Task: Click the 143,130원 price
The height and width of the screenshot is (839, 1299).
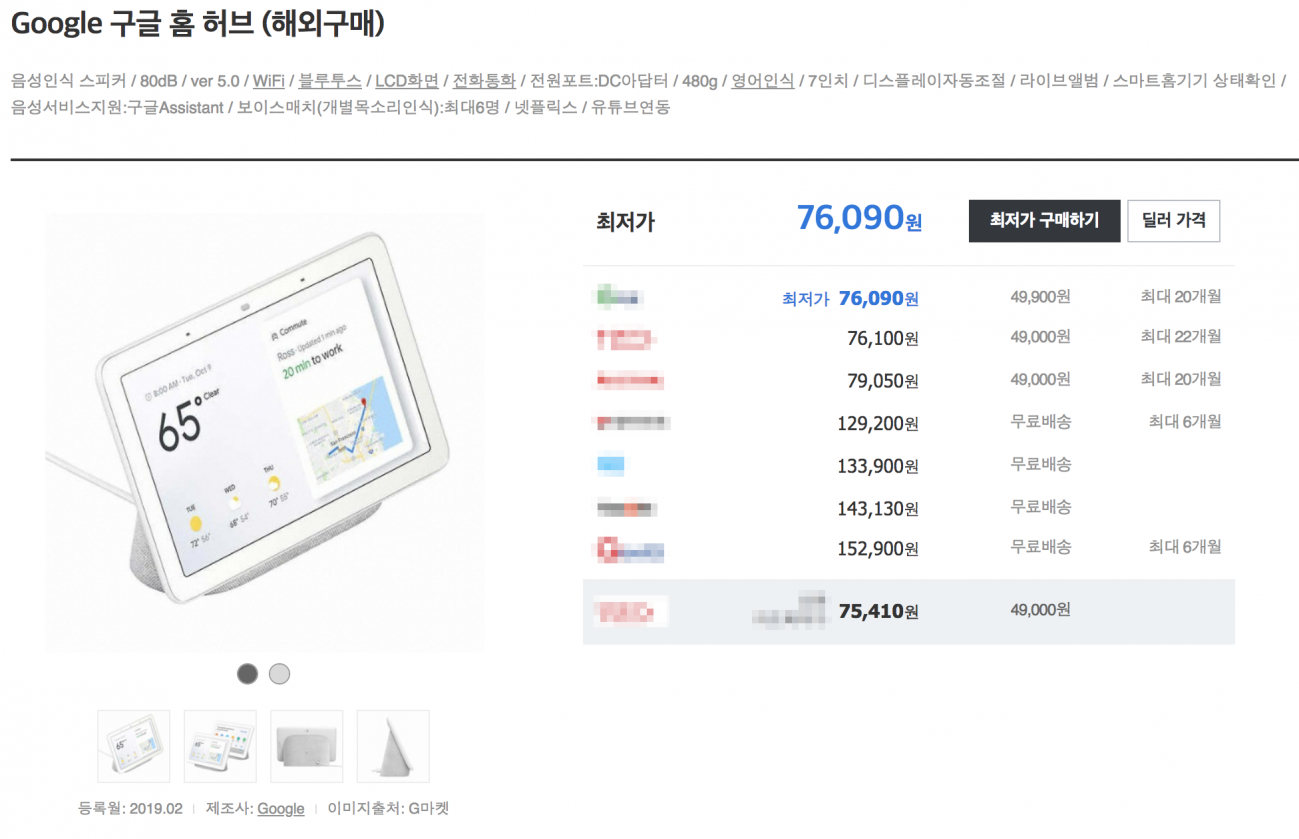Action: [x=878, y=508]
